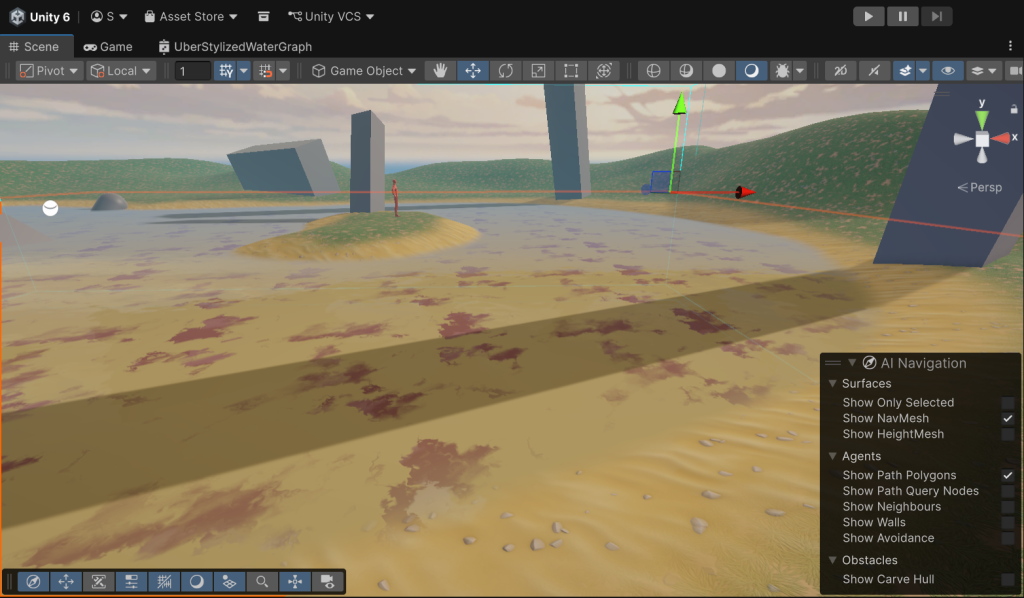Select the Scale tool in the toolbar
The width and height of the screenshot is (1024, 598).
pyautogui.click(x=538, y=71)
